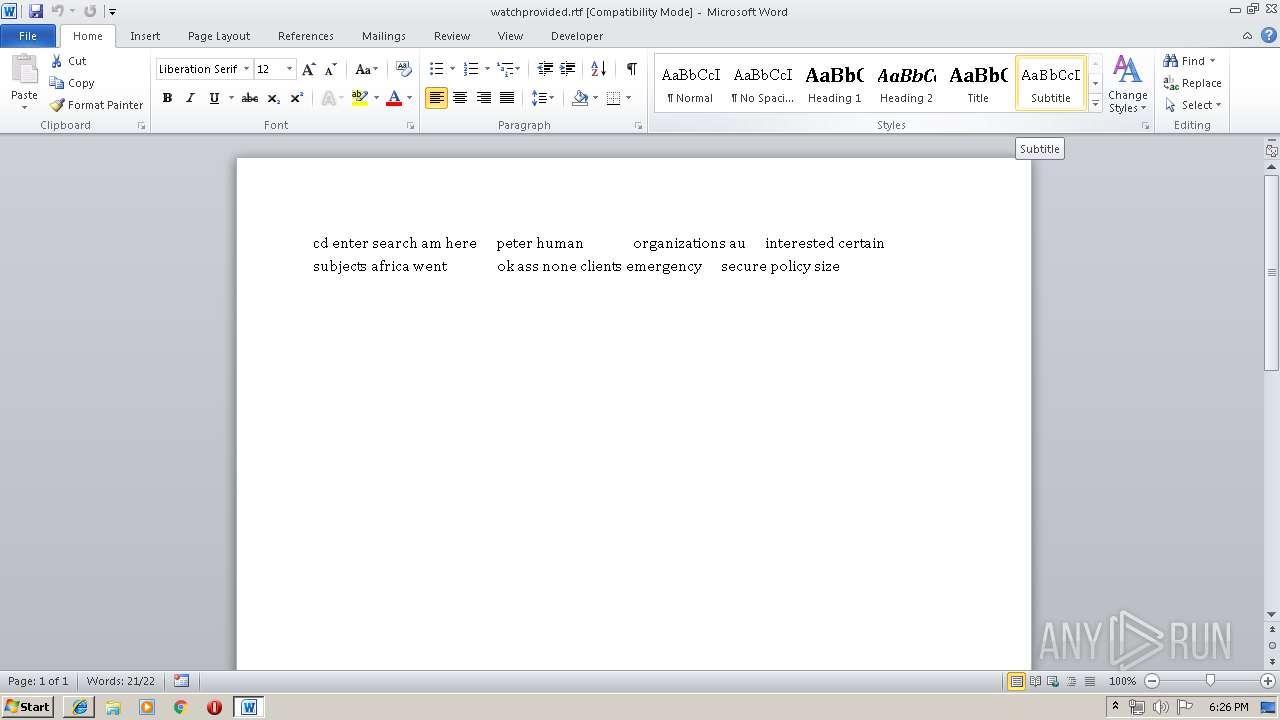Toggle Italic formatting
Viewport: 1280px width, 720px height.
click(x=190, y=98)
